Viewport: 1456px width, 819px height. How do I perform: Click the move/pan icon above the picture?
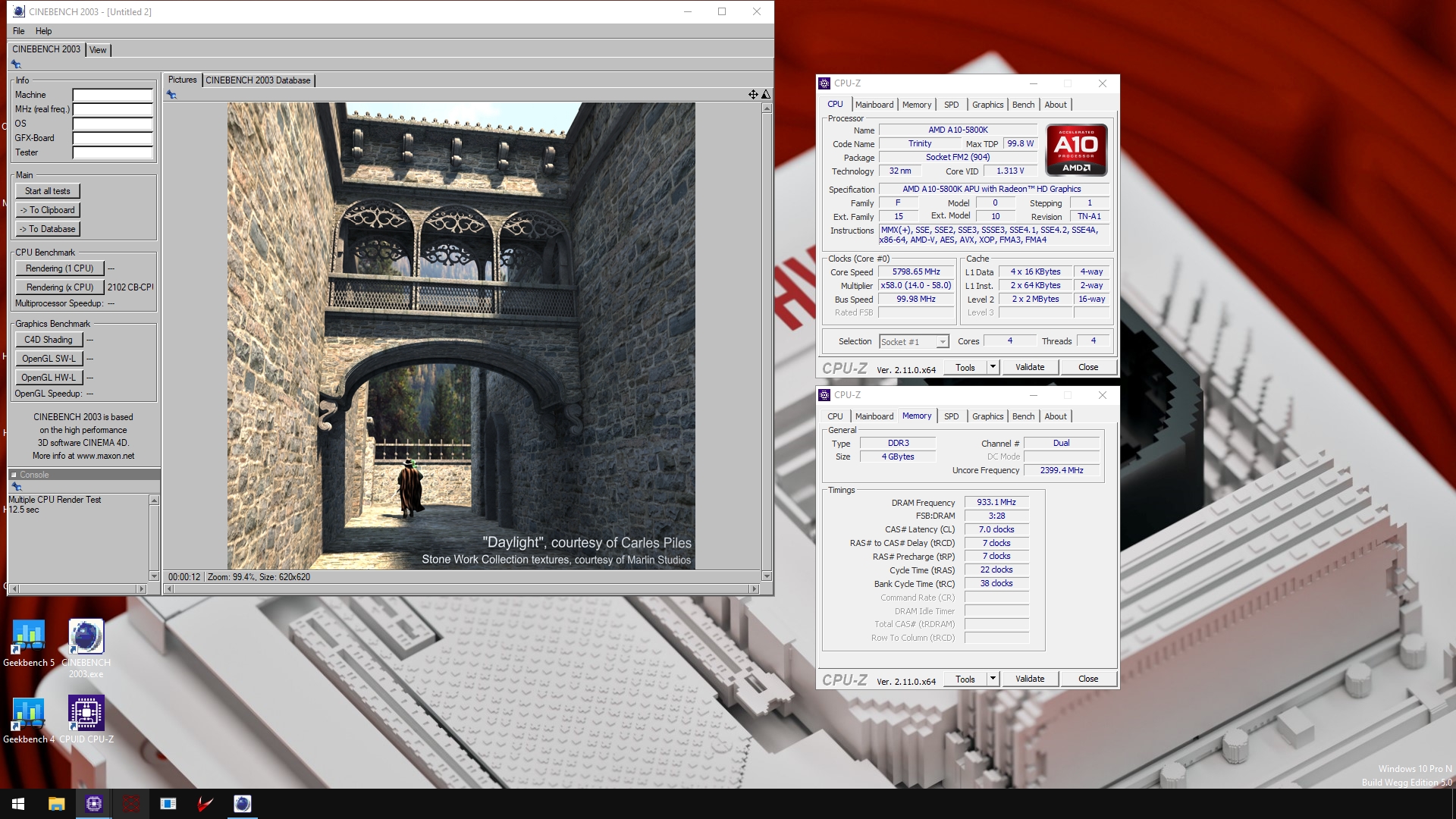click(753, 95)
